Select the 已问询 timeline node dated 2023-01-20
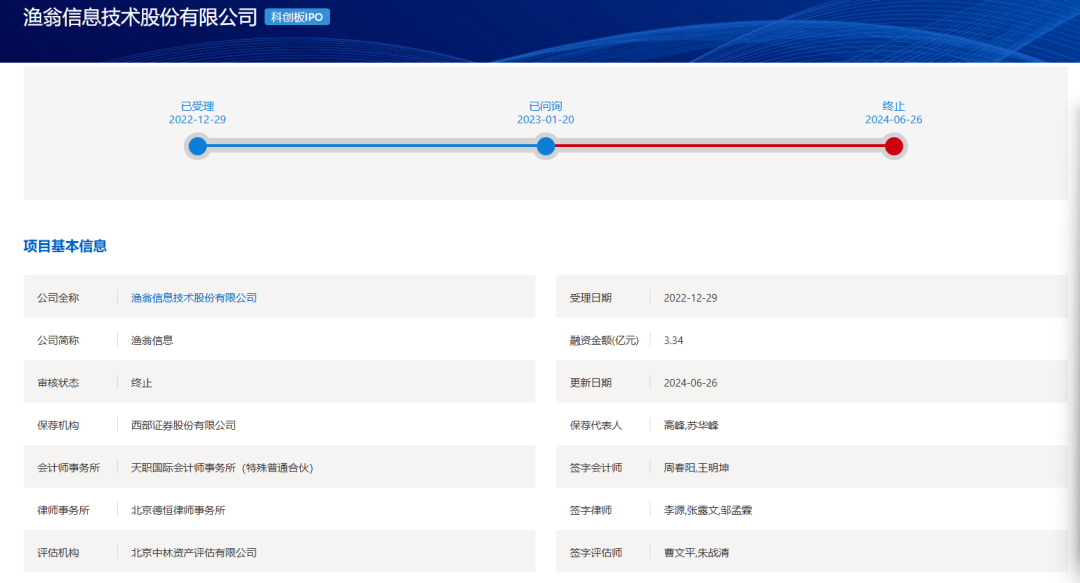The width and height of the screenshot is (1080, 583). click(x=546, y=146)
